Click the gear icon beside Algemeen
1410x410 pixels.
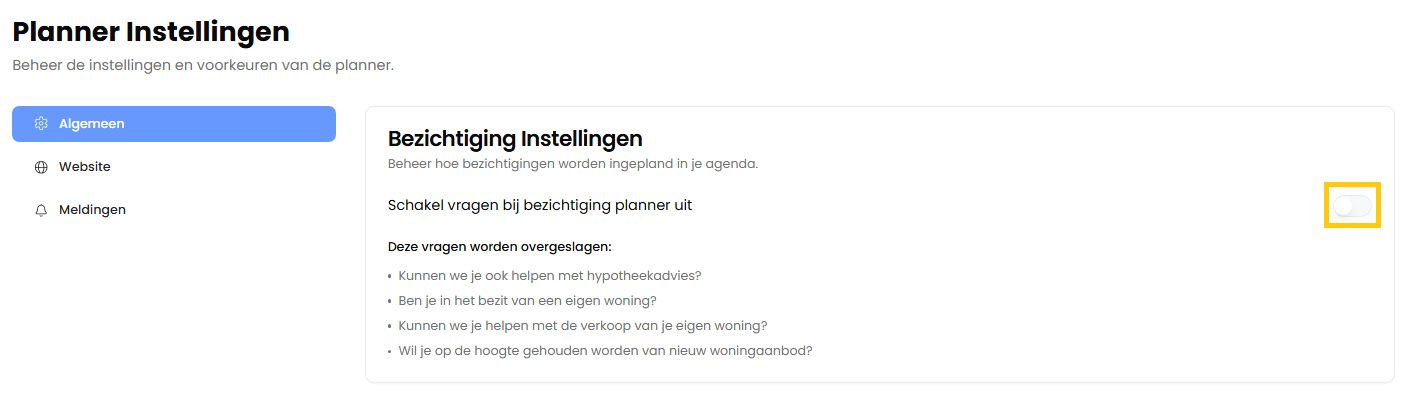[41, 124]
